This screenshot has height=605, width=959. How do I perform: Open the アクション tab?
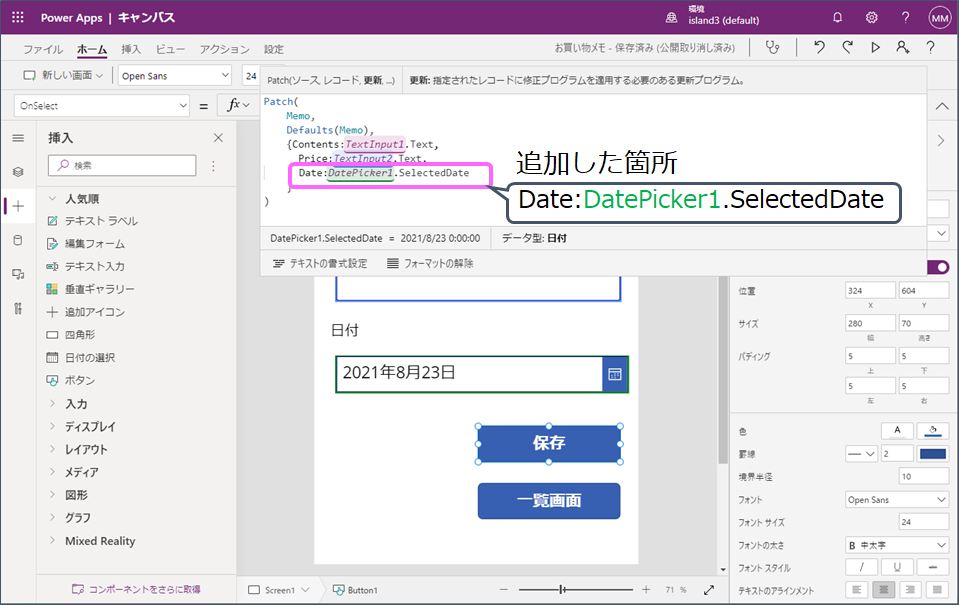click(224, 49)
